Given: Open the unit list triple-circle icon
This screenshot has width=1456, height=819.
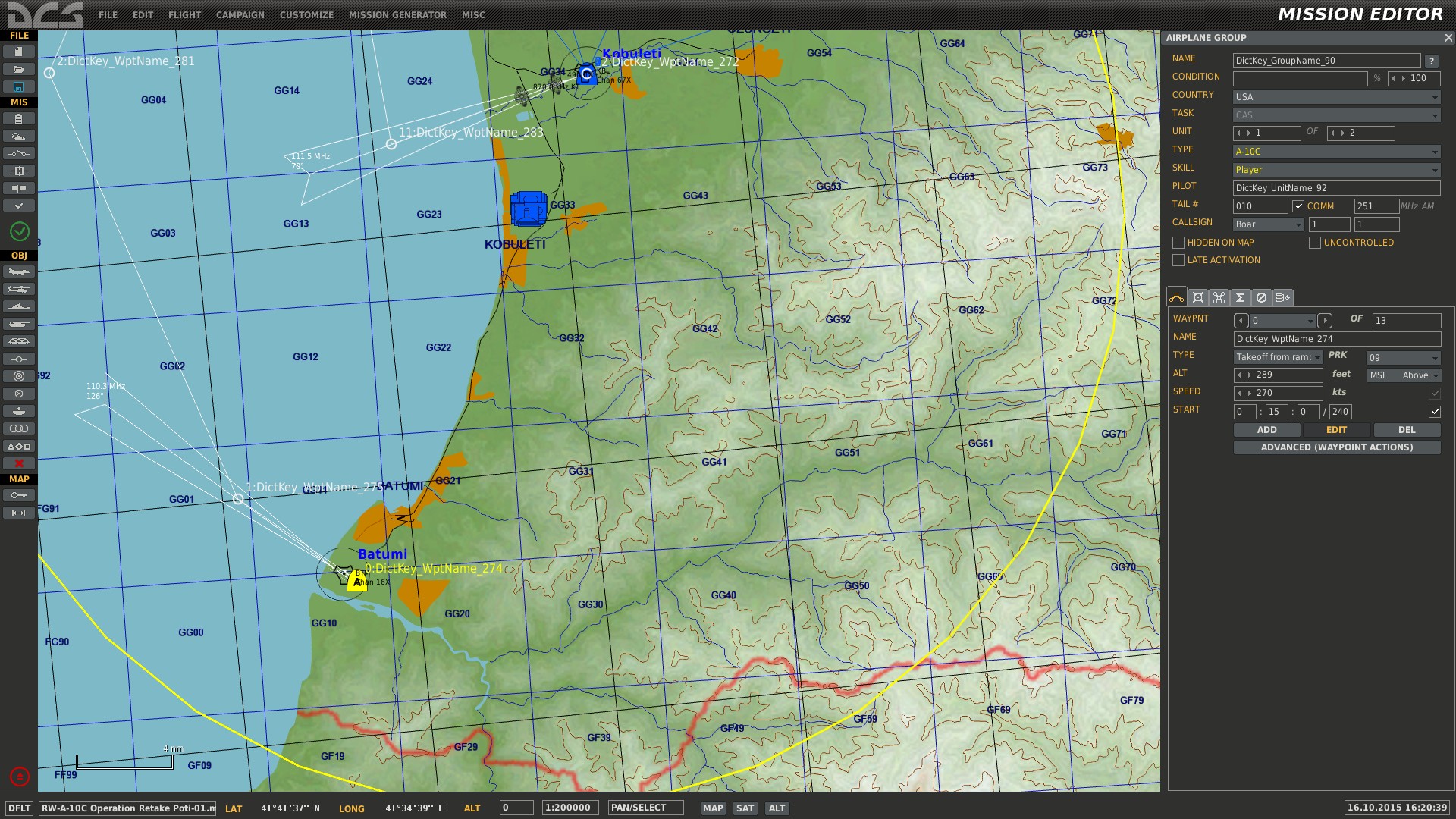Looking at the screenshot, I should 19,428.
